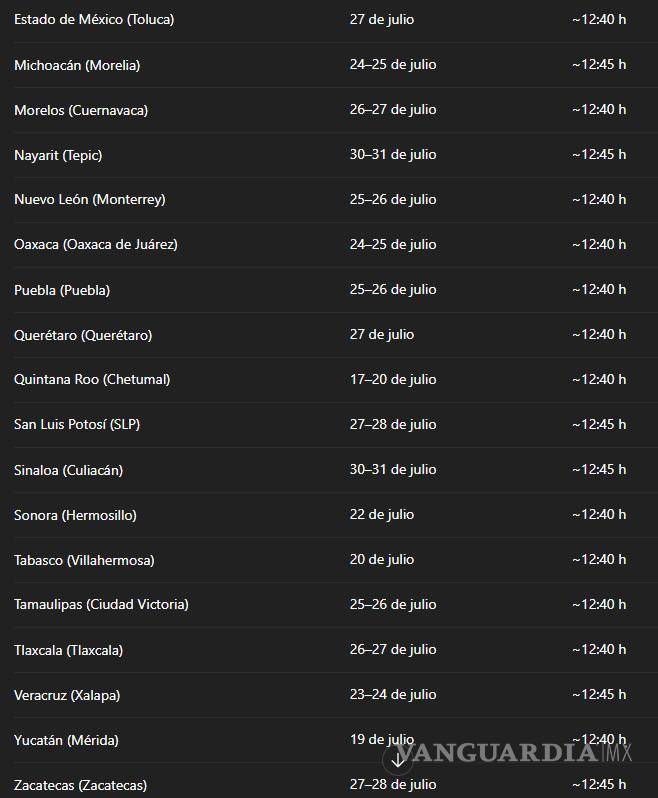Click on Michoacán (Morelia) entry
Screen dimensions: 658x798
pyautogui.click(x=77, y=65)
